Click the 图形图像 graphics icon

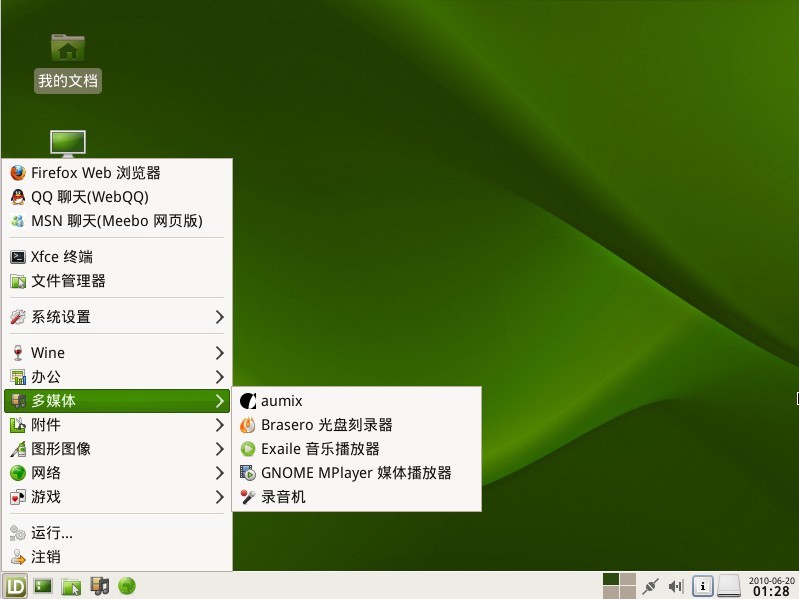click(x=18, y=448)
